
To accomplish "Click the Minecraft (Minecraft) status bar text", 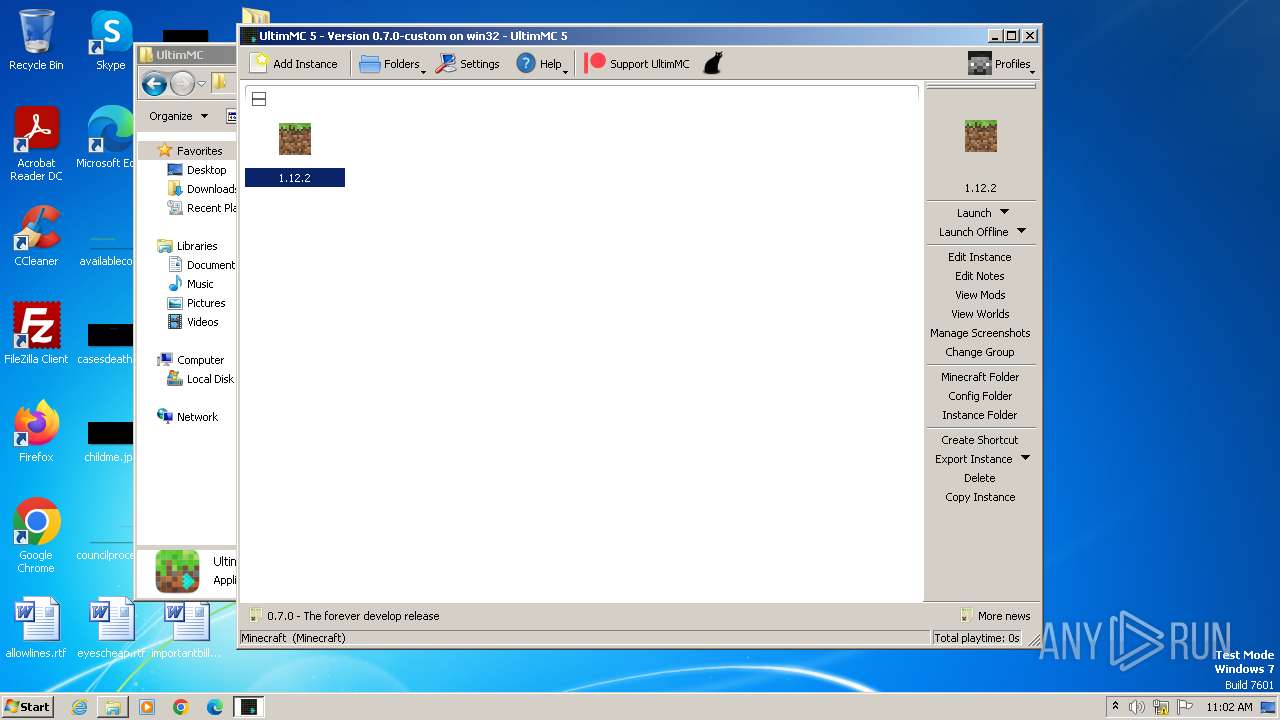I will pos(293,638).
